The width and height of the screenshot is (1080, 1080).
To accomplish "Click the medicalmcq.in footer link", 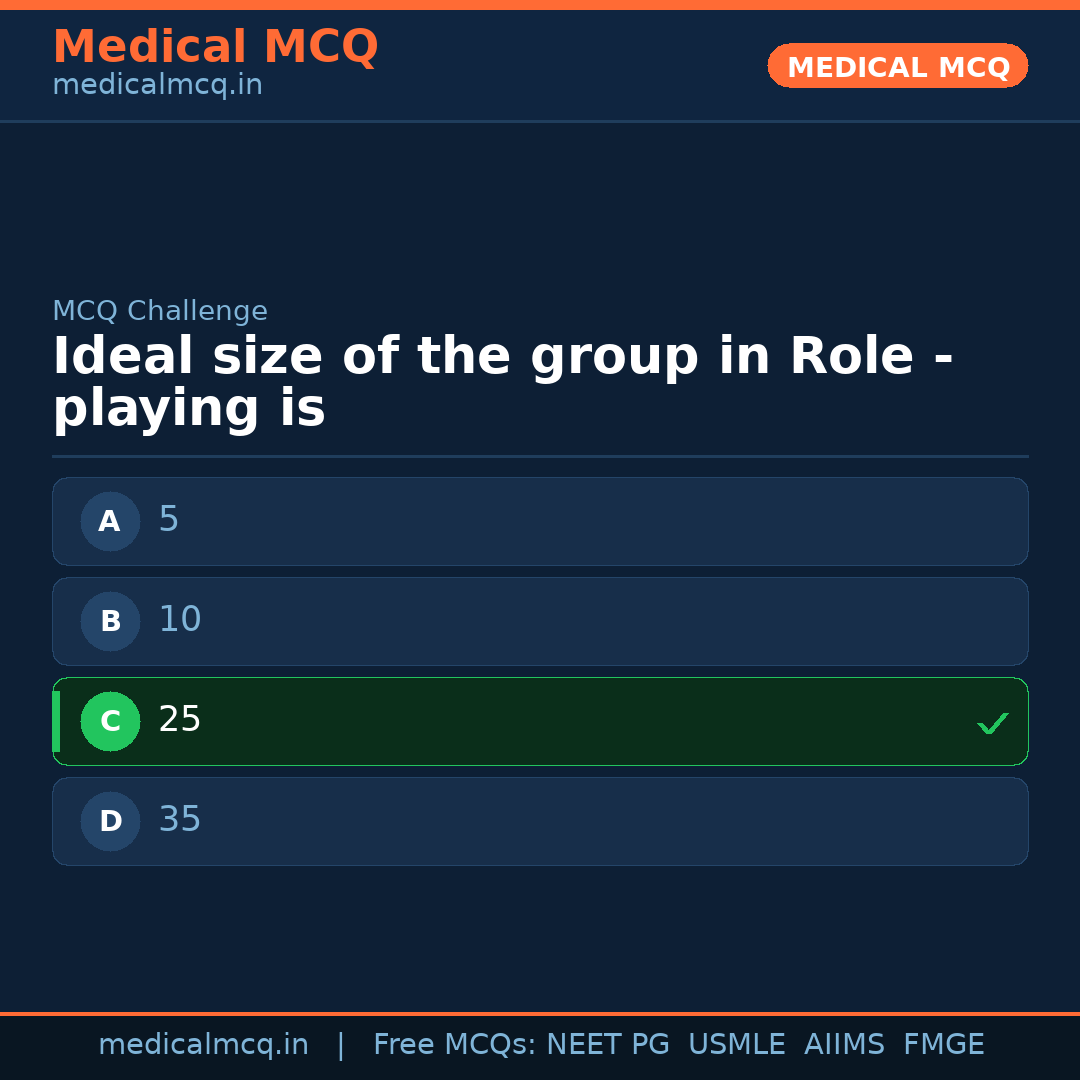I will [204, 1044].
